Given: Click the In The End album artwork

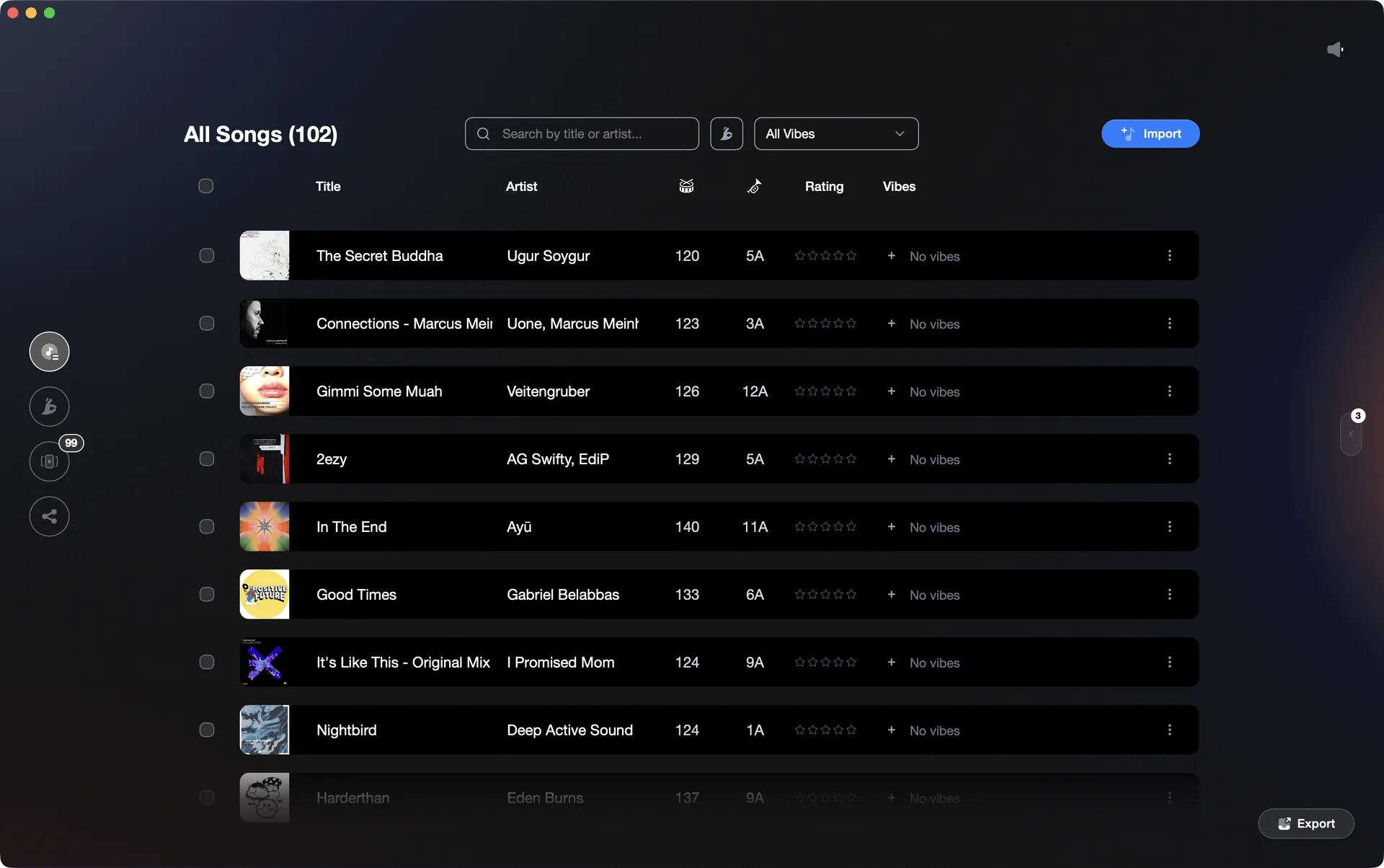Looking at the screenshot, I should pos(265,526).
